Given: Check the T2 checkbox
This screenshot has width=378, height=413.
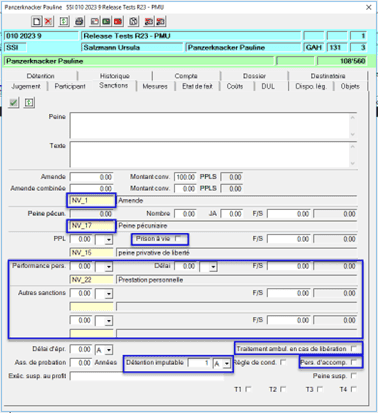Looking at the screenshot, I should point(283,389).
